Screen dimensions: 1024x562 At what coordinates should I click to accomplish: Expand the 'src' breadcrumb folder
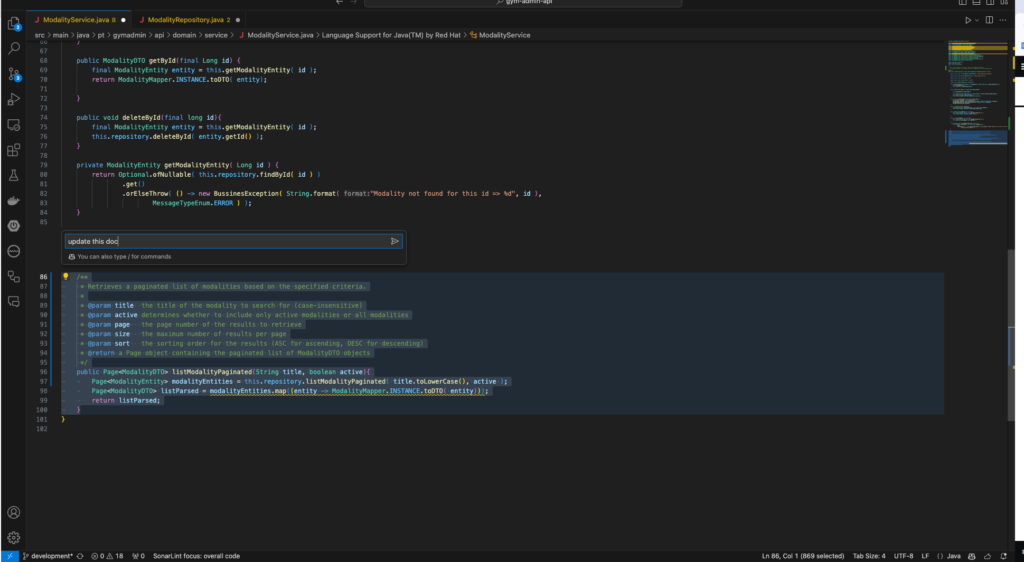tap(40, 35)
